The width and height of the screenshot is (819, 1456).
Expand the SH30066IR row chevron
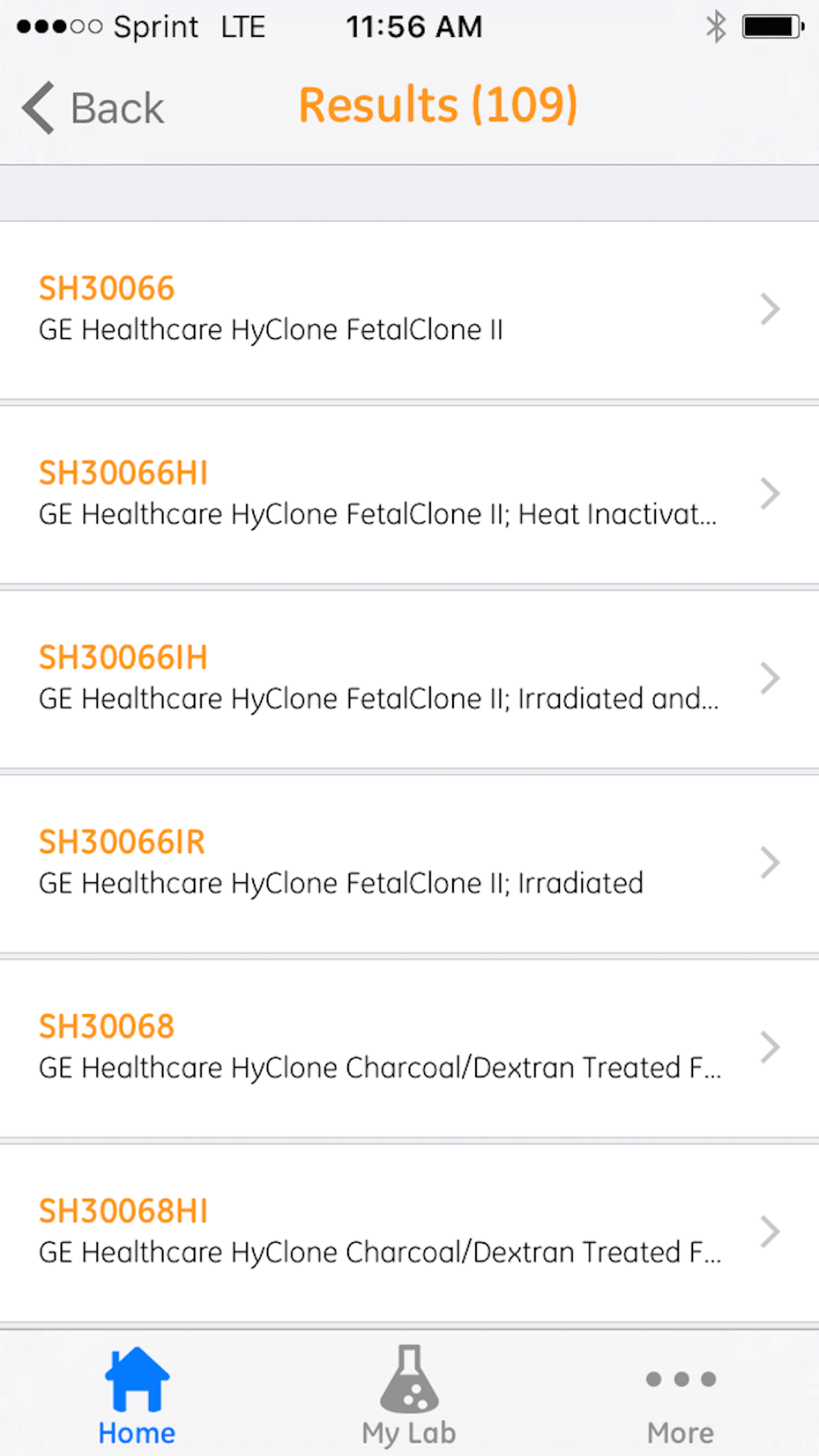(x=769, y=862)
